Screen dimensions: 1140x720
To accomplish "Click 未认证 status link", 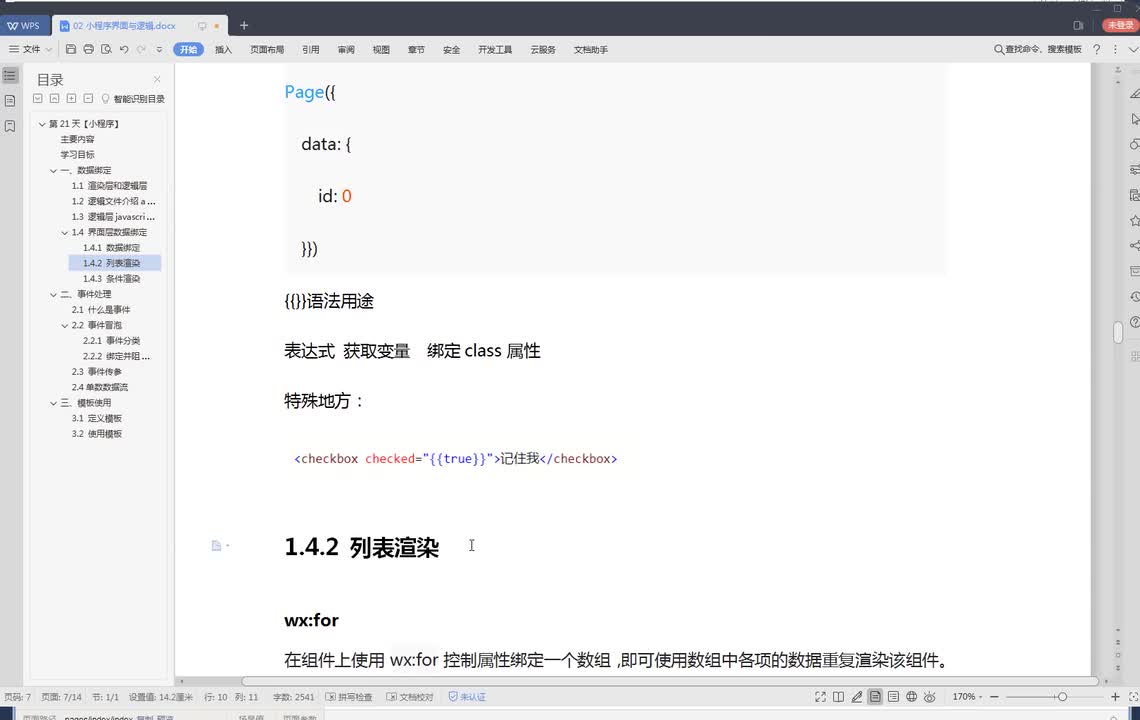I will [467, 697].
